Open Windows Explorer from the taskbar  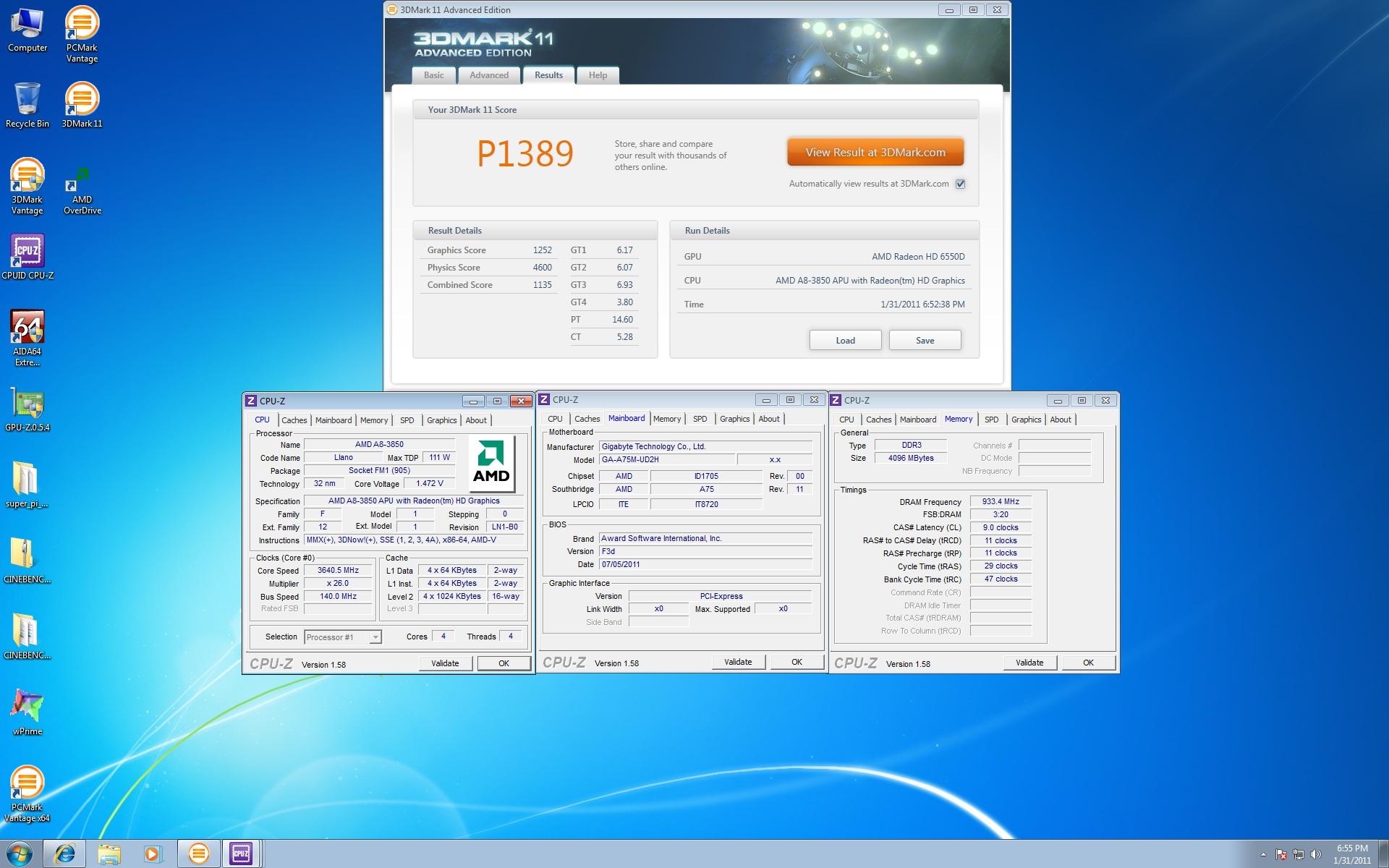click(x=109, y=854)
